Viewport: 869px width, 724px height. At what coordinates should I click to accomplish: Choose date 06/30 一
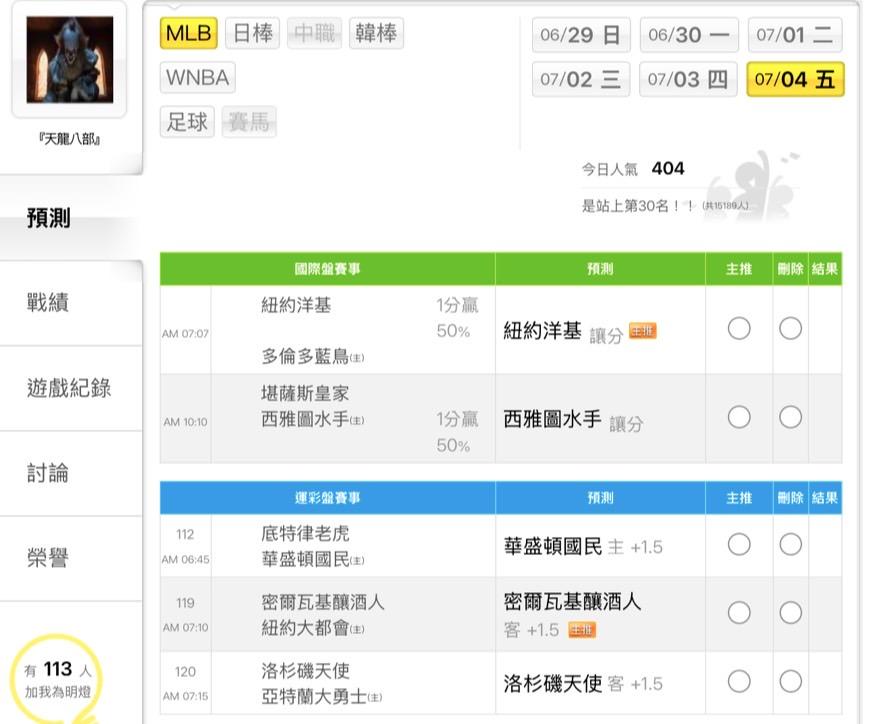(689, 35)
